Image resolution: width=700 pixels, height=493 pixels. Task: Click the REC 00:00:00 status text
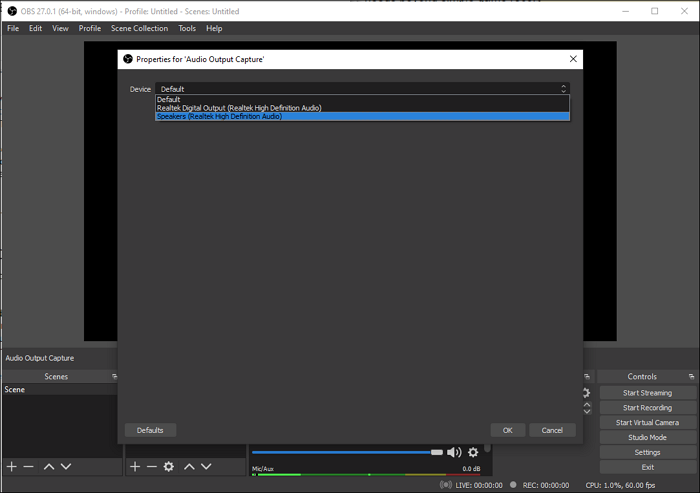(546, 485)
